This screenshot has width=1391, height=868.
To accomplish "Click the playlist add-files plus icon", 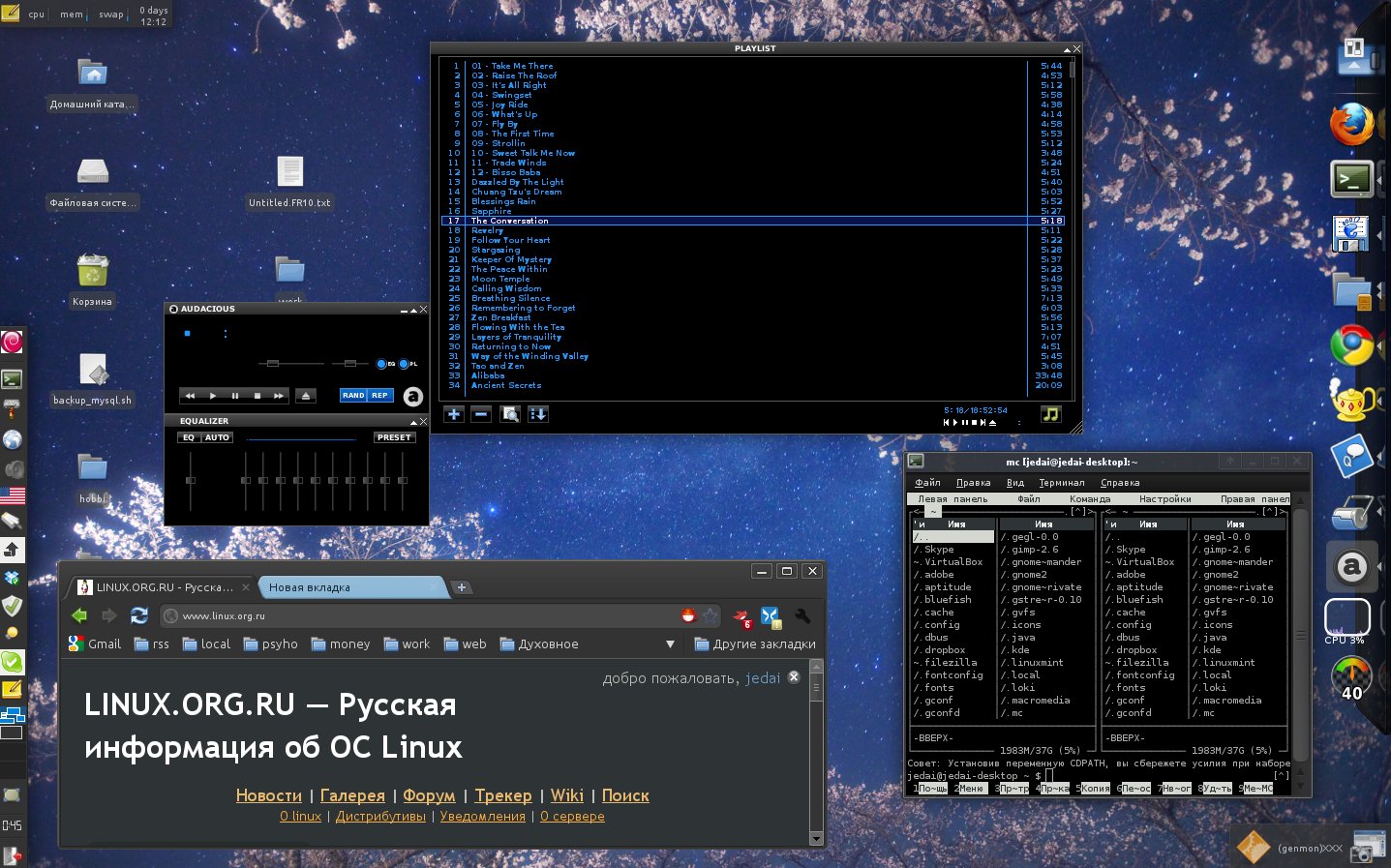I will [453, 414].
